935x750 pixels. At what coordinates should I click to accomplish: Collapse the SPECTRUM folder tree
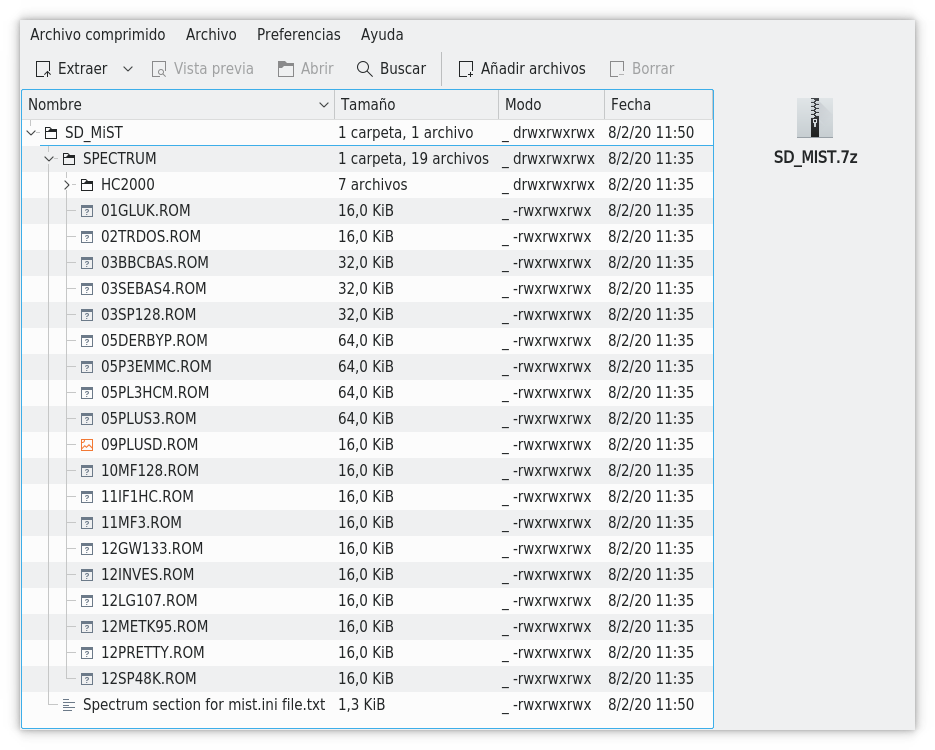click(x=49, y=159)
